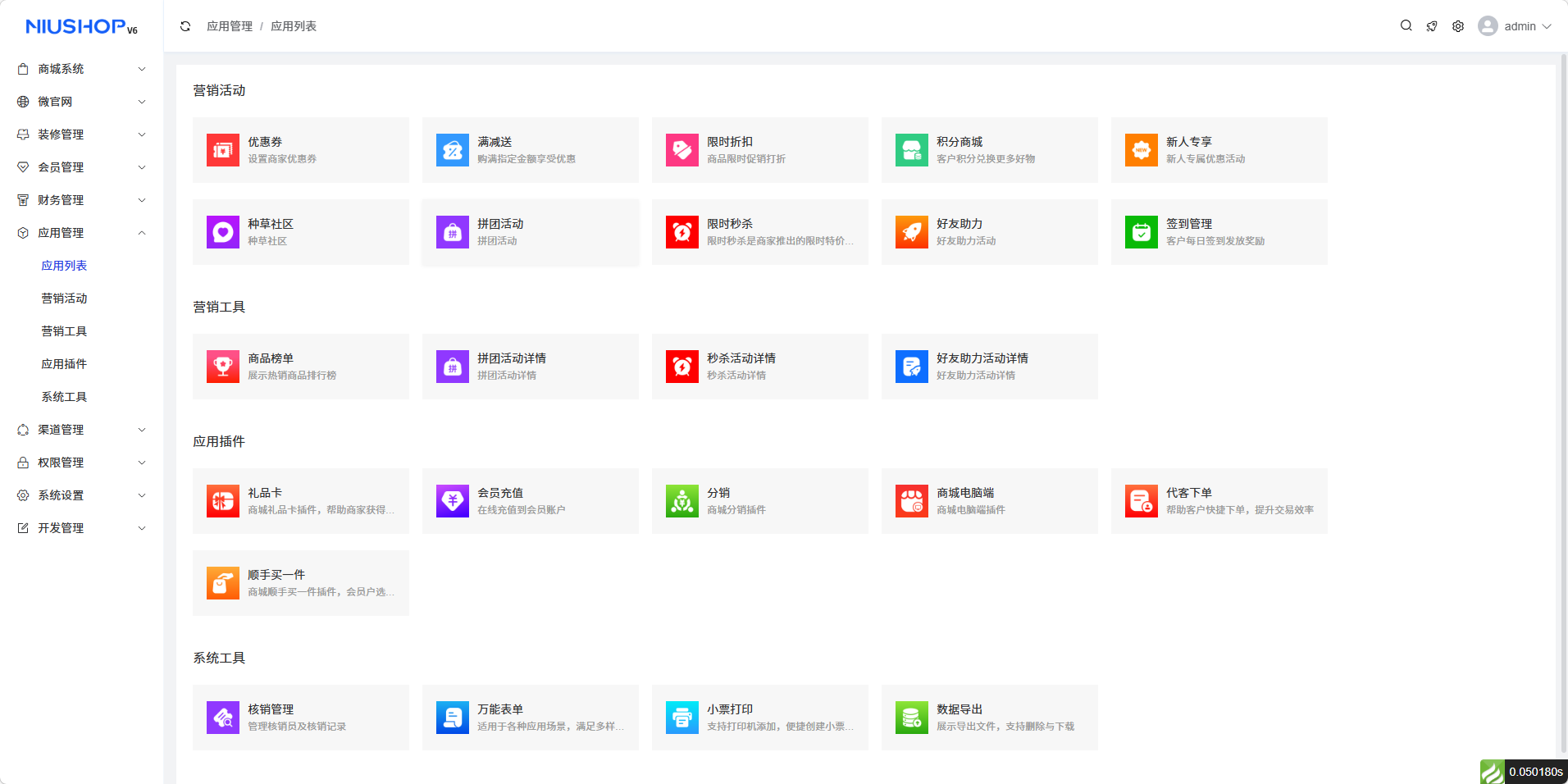Click 展示导出文件,支持删除与下载 text
The image size is (1568, 784).
tap(1005, 727)
